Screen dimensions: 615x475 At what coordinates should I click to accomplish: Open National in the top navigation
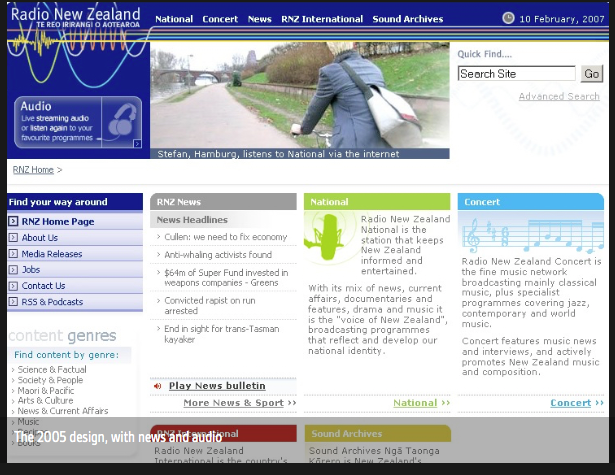(174, 19)
